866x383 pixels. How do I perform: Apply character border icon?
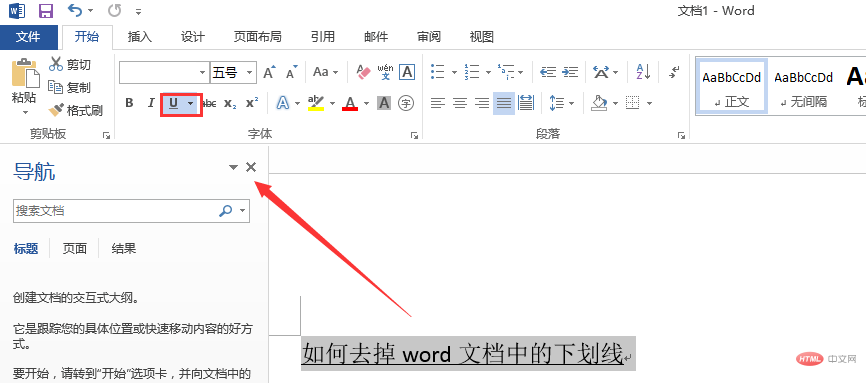pyautogui.click(x=407, y=72)
